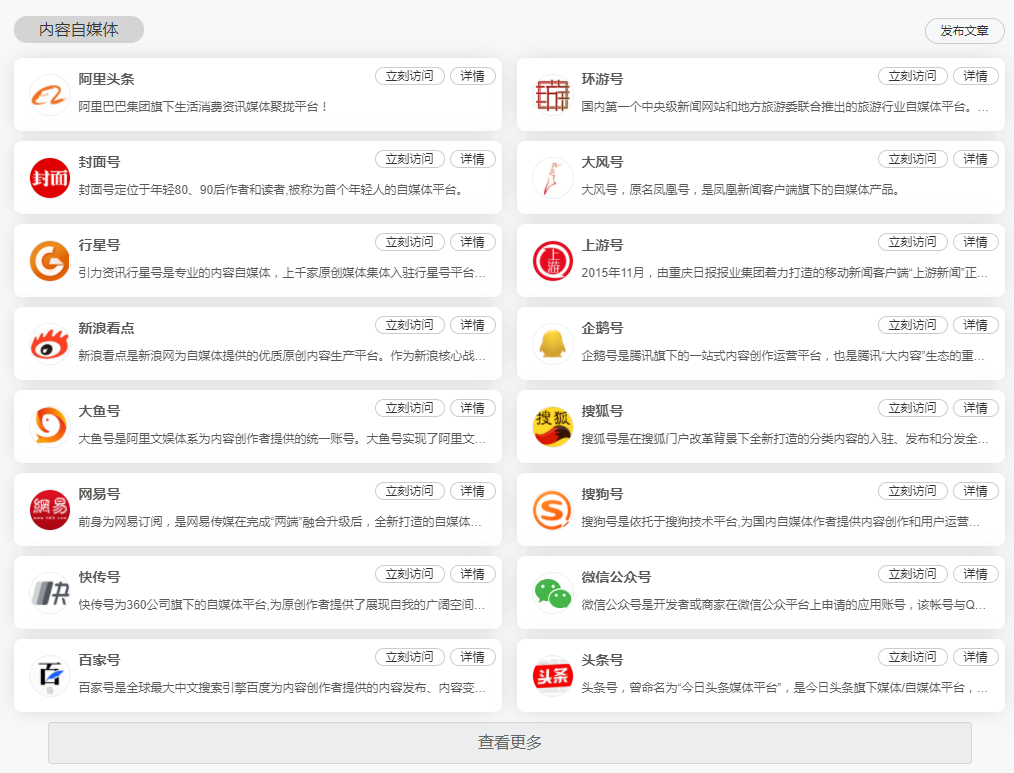The image size is (1014, 773).
Task: Open 详情 for 快传号
Action: click(x=473, y=574)
